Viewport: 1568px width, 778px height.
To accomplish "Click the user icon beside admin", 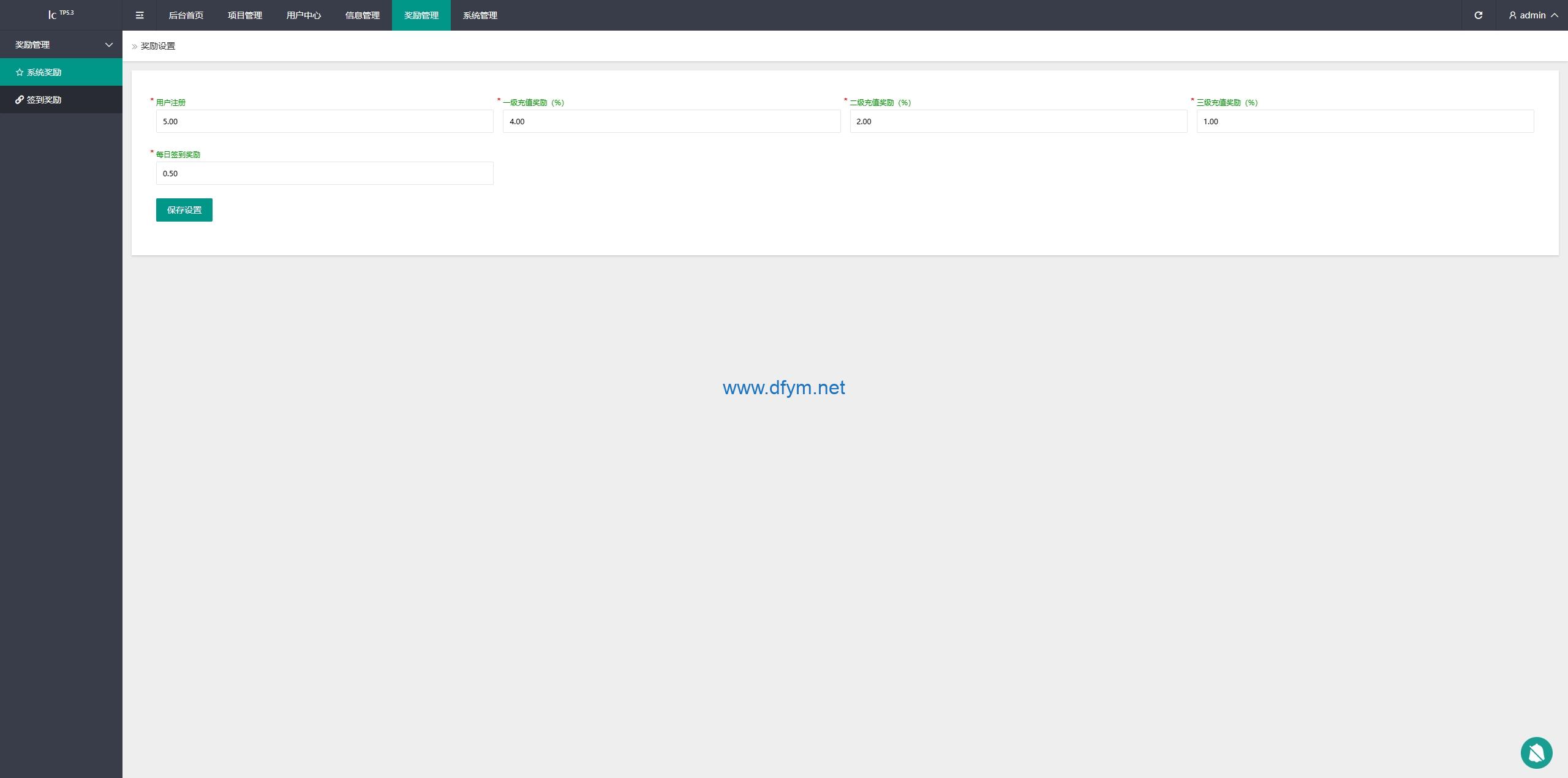I will [1512, 15].
